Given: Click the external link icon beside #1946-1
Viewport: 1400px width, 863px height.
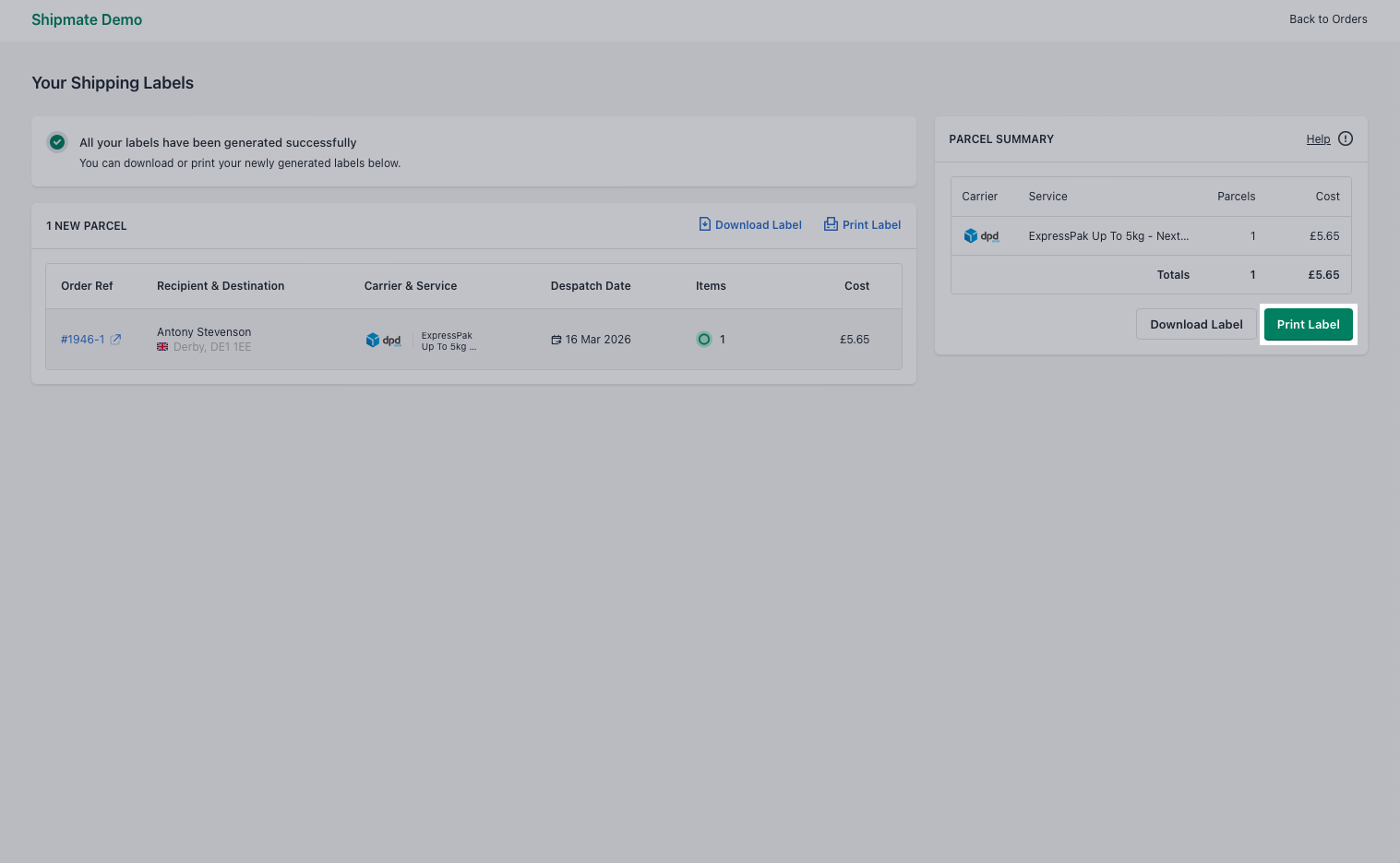Looking at the screenshot, I should 116,340.
